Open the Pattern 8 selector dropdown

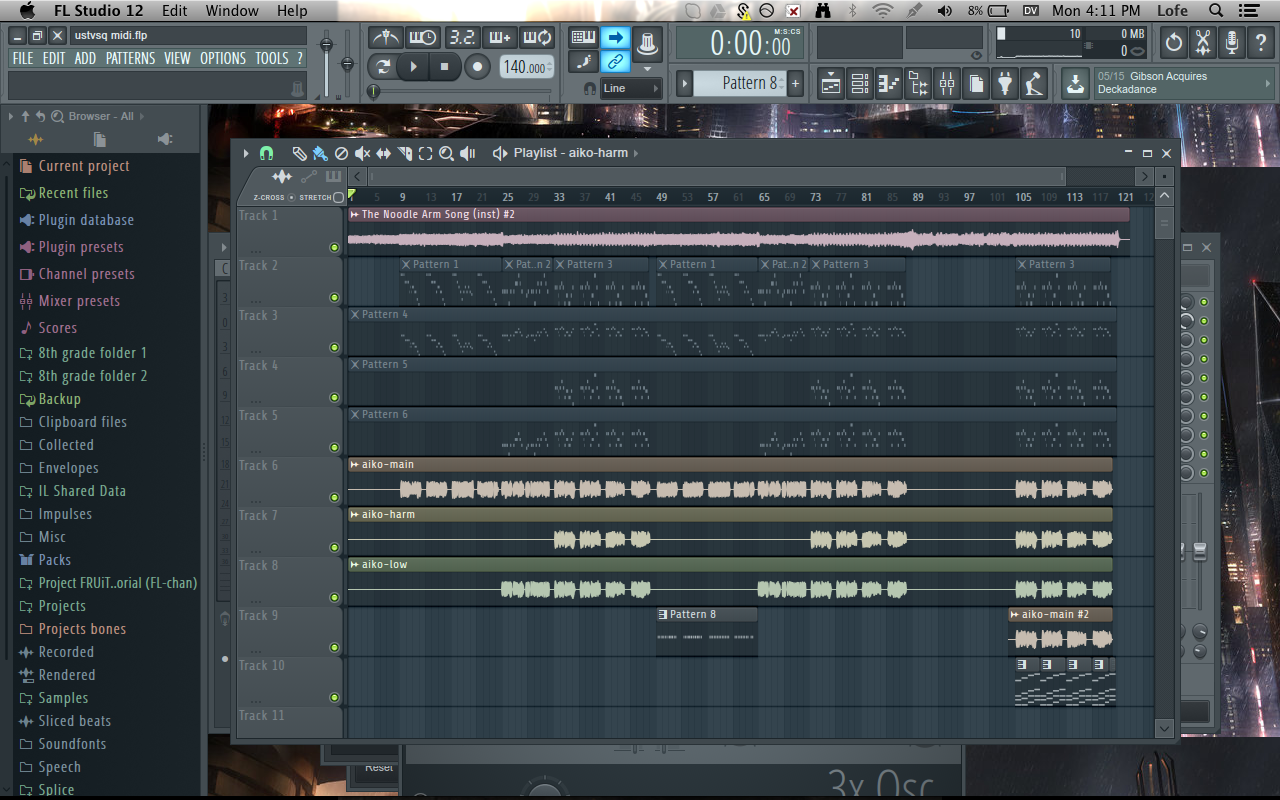(739, 83)
